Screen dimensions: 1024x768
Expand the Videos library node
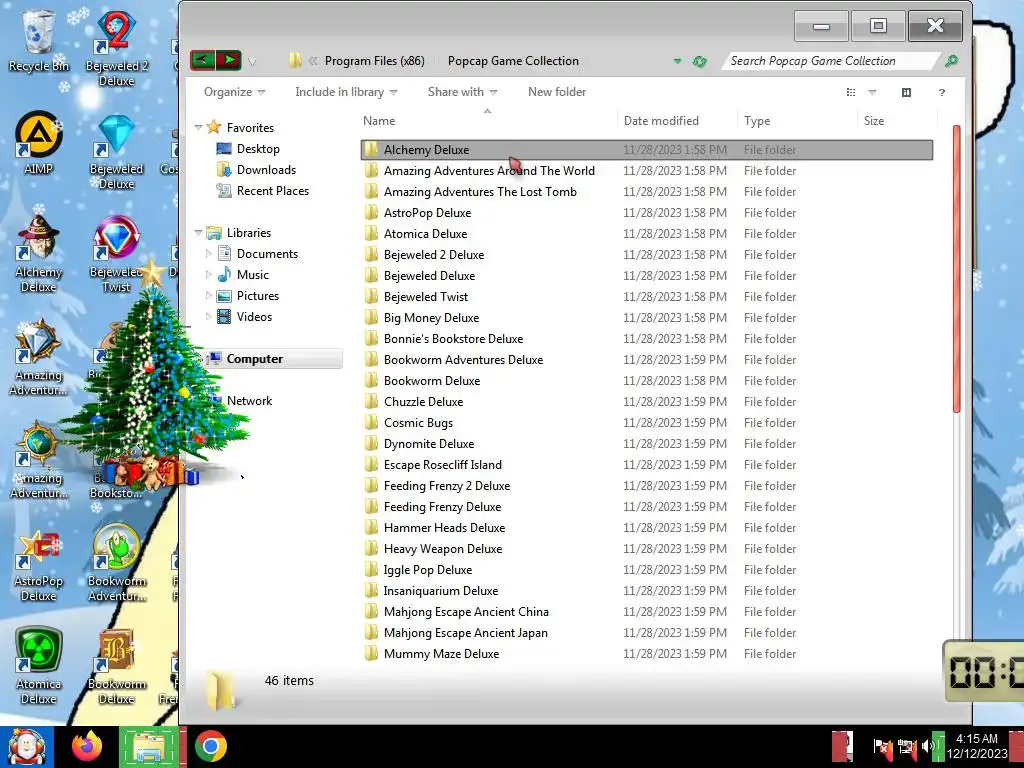[x=209, y=317]
